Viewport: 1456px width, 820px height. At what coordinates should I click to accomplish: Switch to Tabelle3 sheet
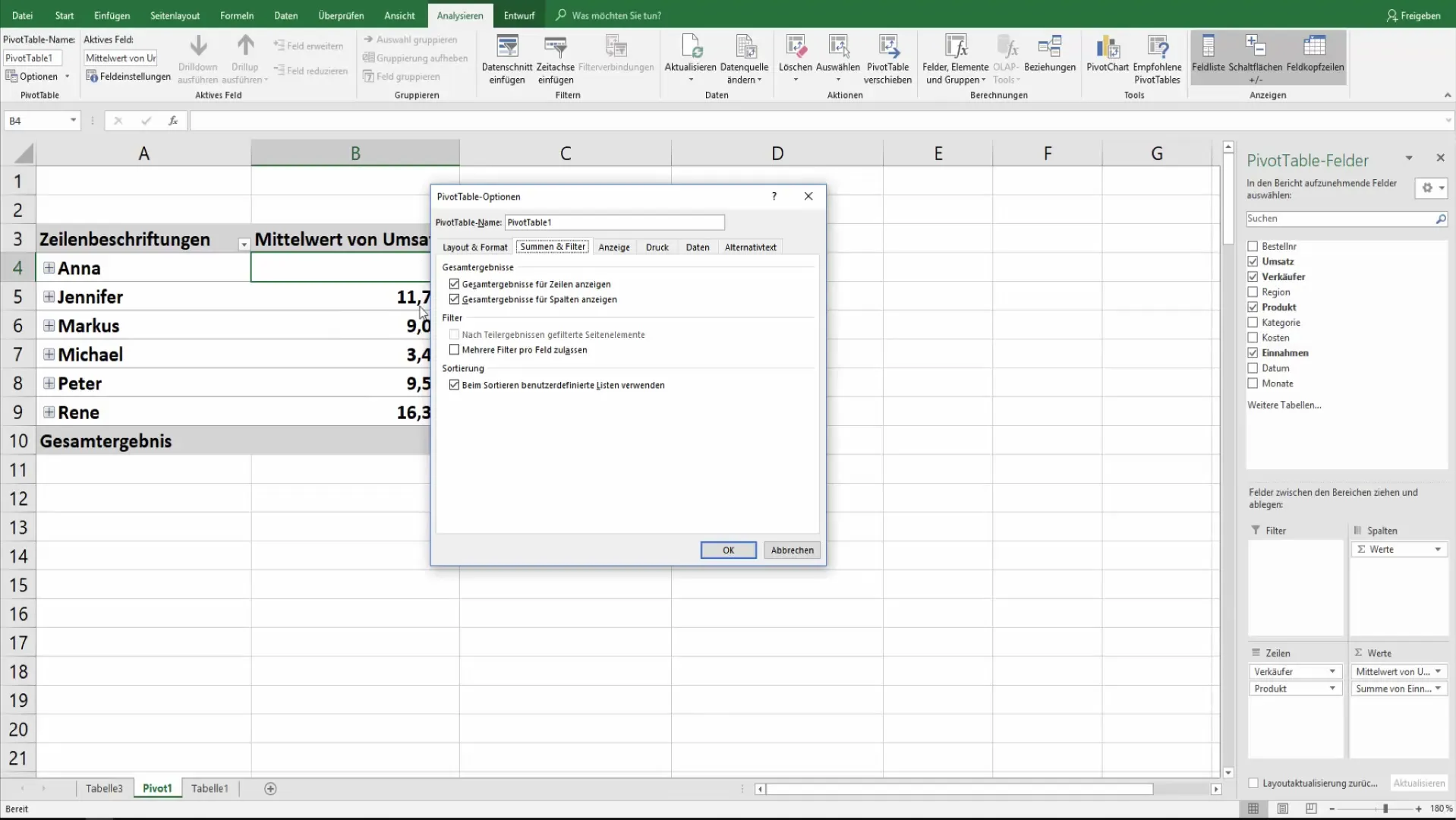pyautogui.click(x=104, y=789)
